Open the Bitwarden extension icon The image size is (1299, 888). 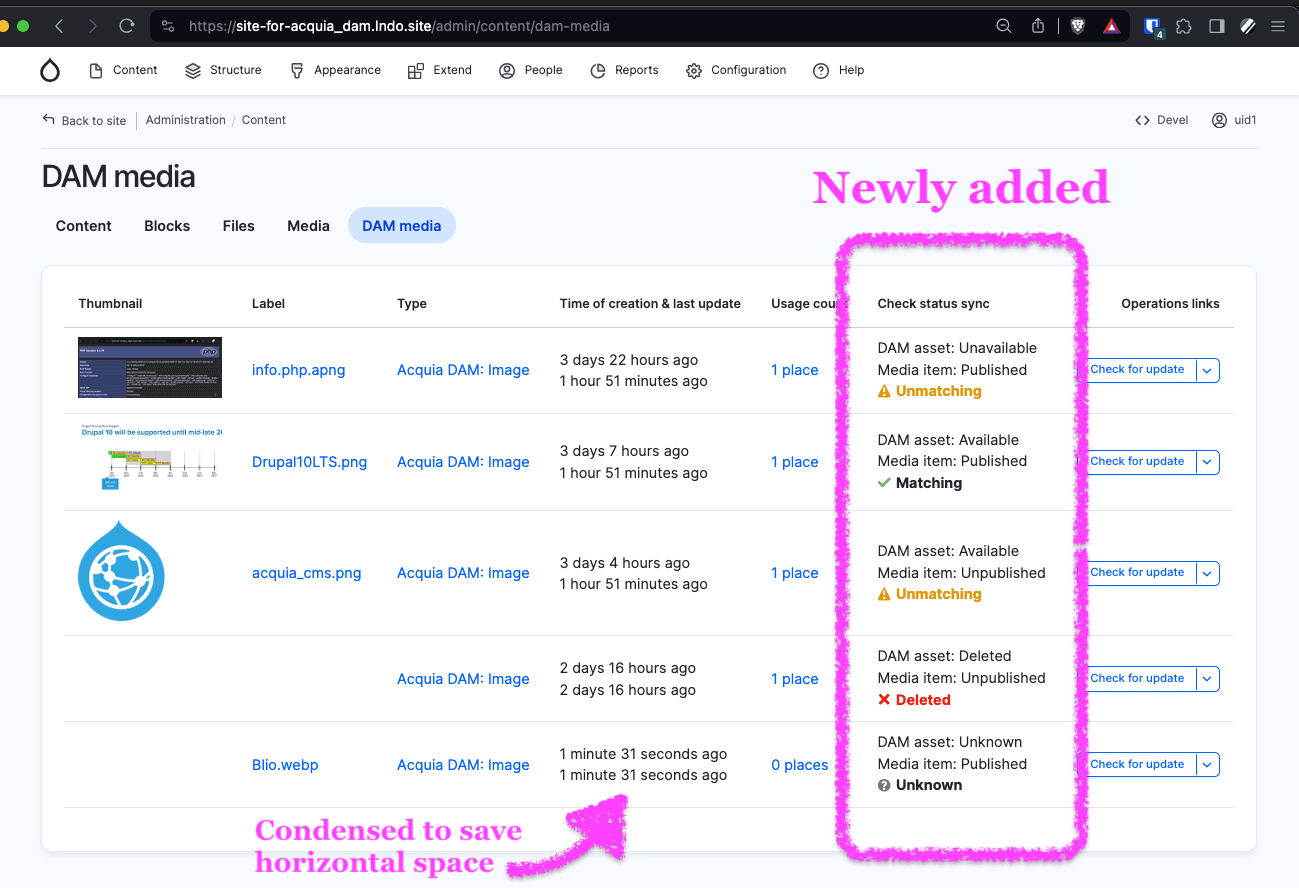coord(1152,27)
